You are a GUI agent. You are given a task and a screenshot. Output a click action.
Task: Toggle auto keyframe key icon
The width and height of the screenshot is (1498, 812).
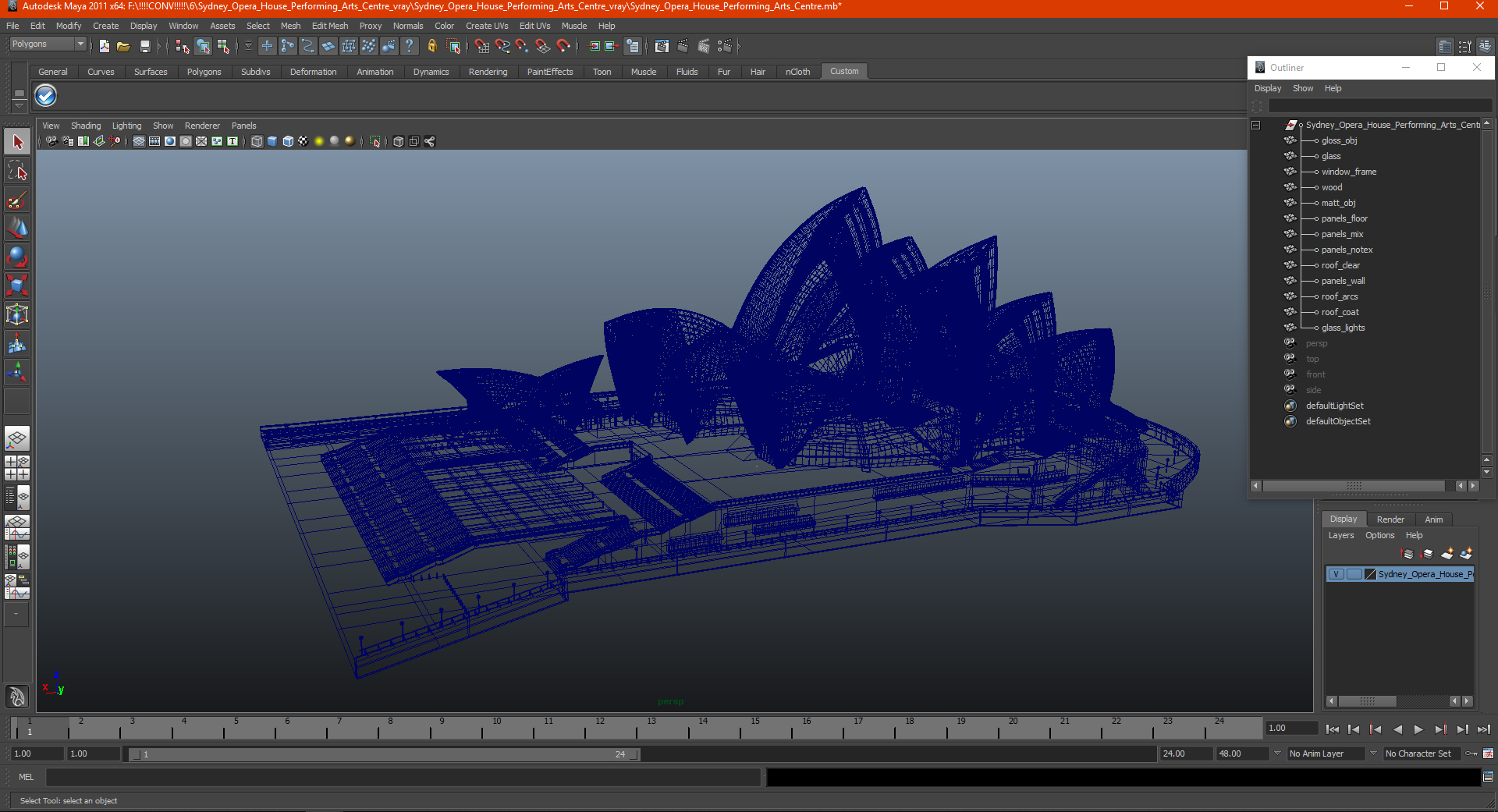click(x=1471, y=753)
